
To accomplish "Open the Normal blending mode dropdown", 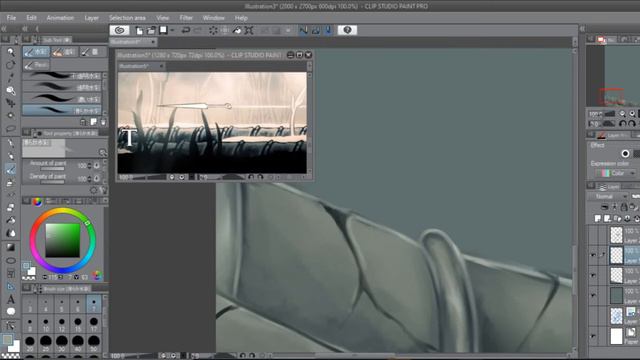I will tap(608, 196).
